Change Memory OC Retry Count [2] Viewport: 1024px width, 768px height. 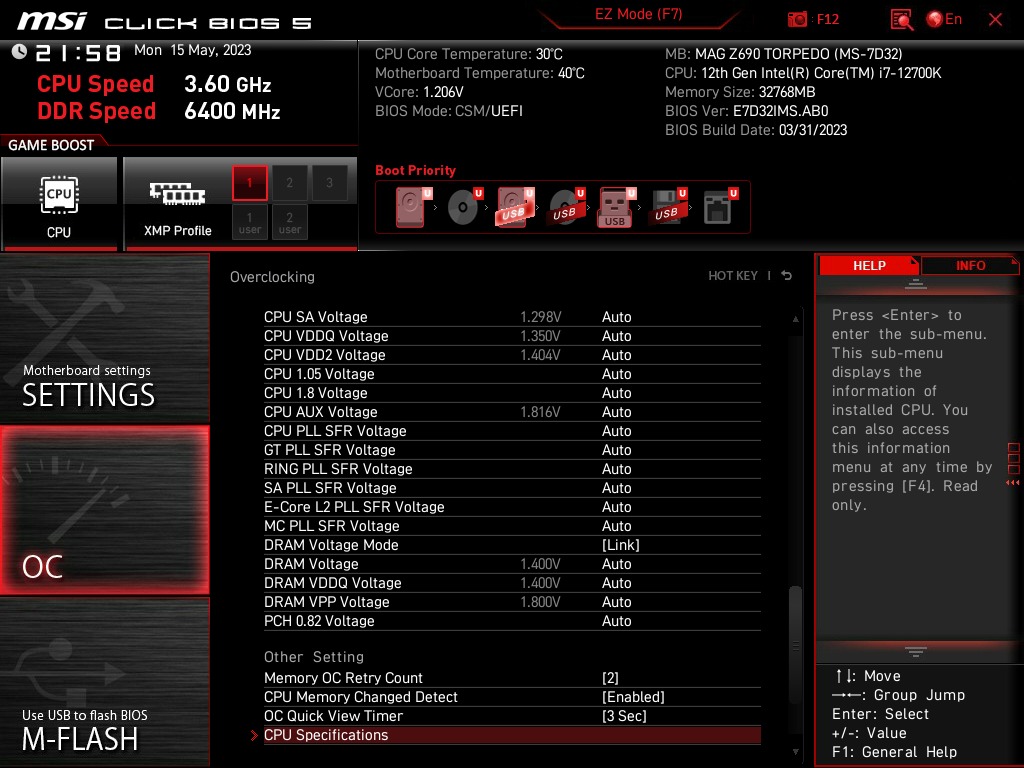pos(610,678)
